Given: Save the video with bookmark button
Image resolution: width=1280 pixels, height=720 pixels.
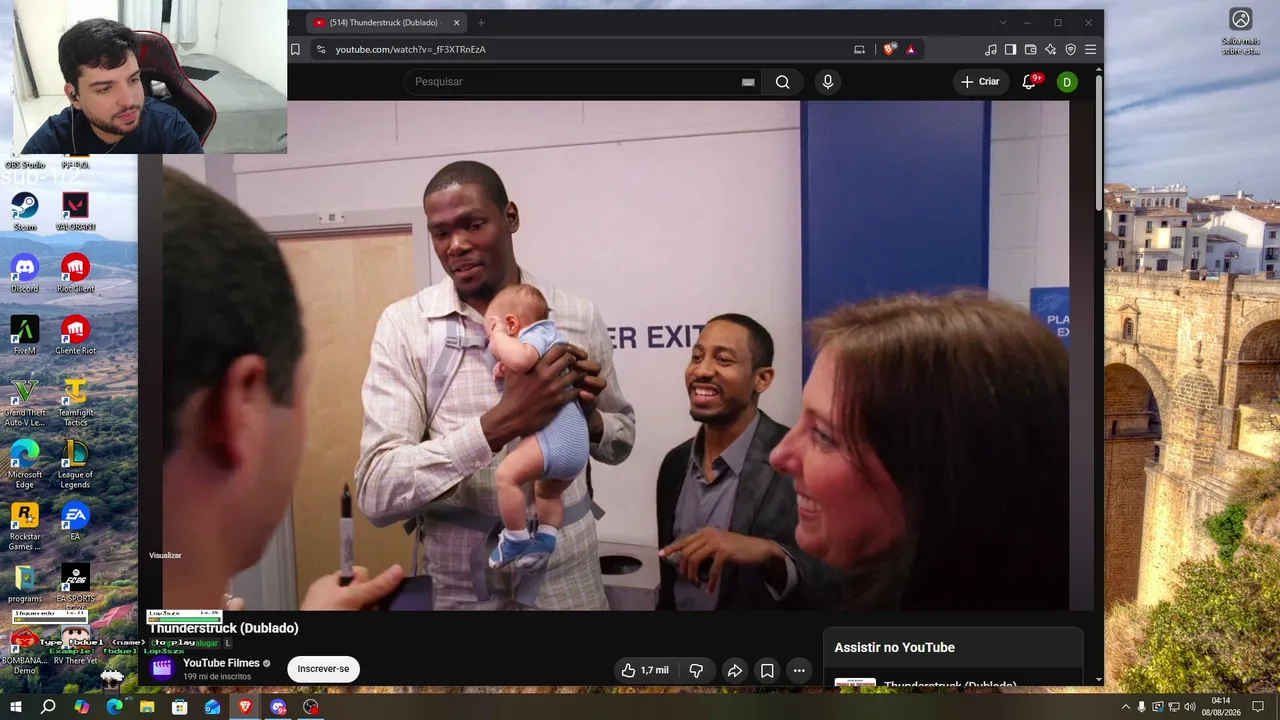Looking at the screenshot, I should point(767,670).
